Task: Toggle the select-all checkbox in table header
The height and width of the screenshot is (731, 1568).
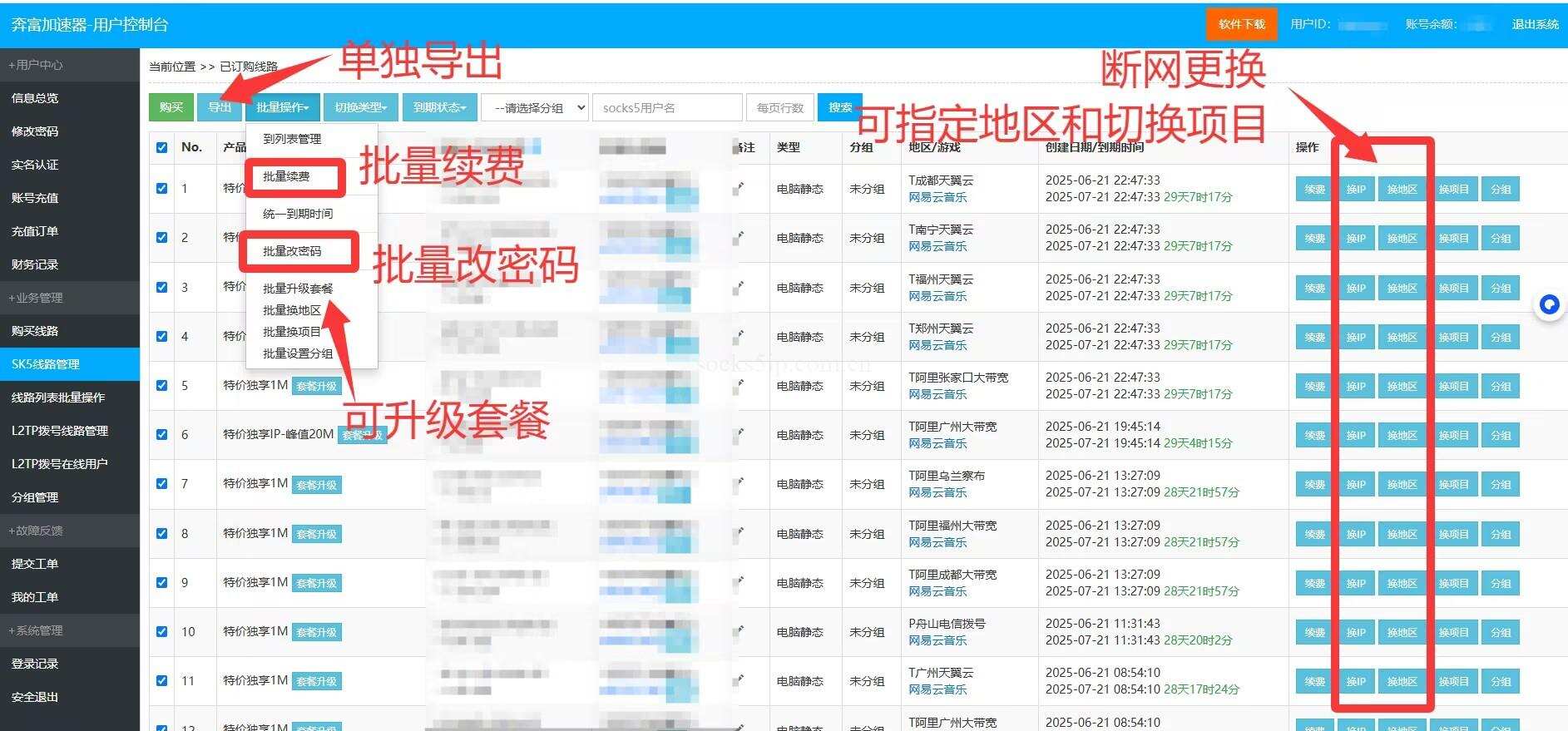Action: pyautogui.click(x=161, y=148)
